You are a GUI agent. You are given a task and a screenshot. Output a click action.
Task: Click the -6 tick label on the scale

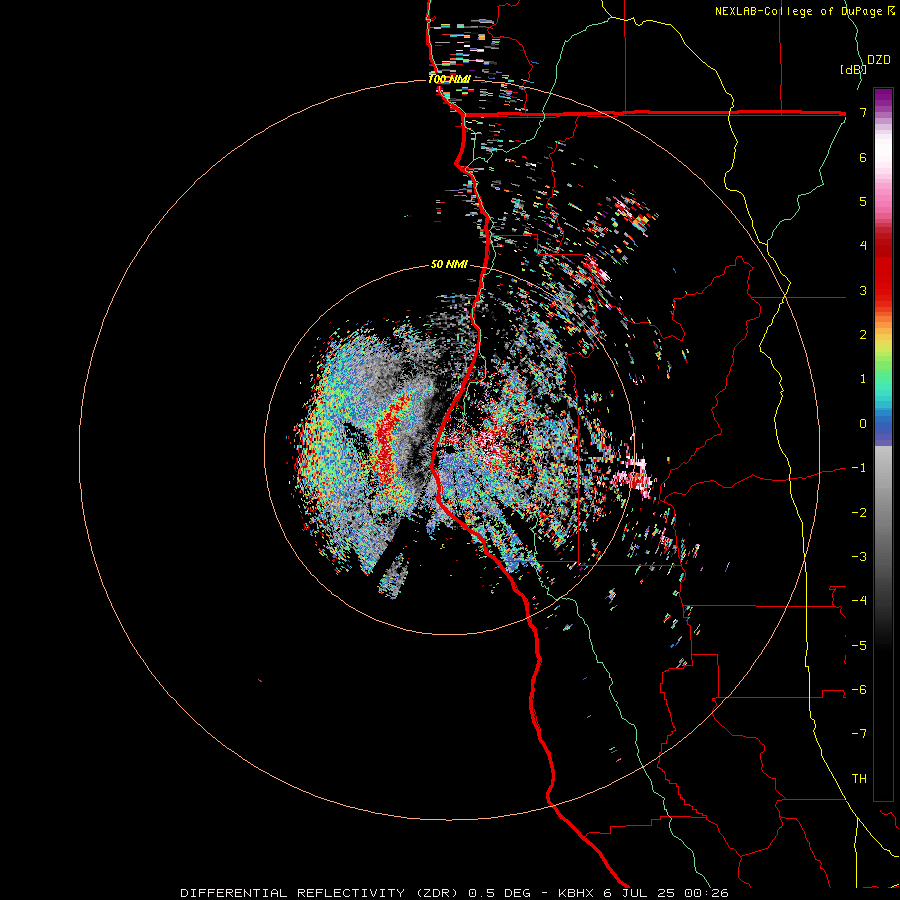(859, 690)
